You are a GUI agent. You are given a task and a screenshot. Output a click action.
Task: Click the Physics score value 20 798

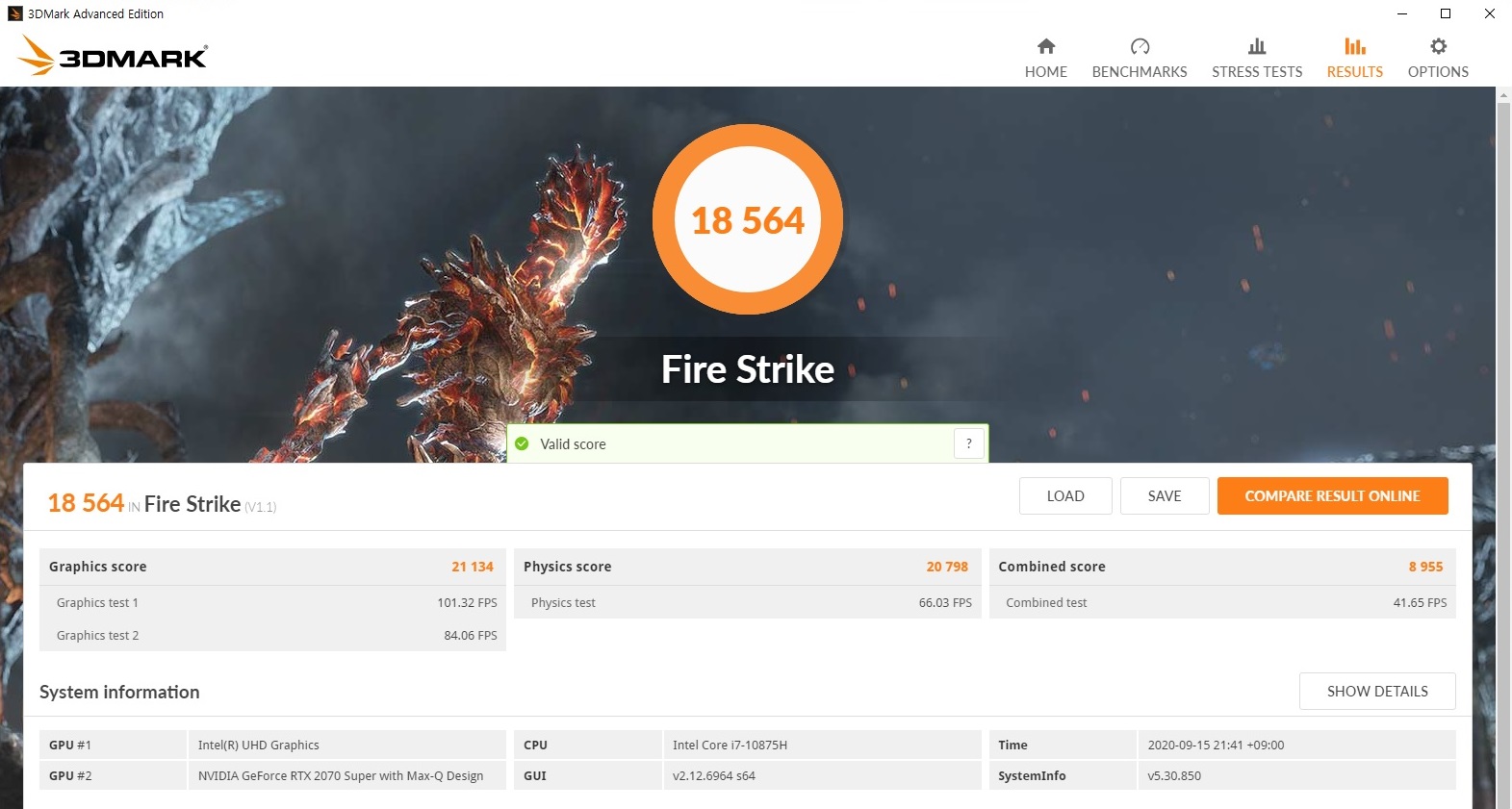[947, 567]
